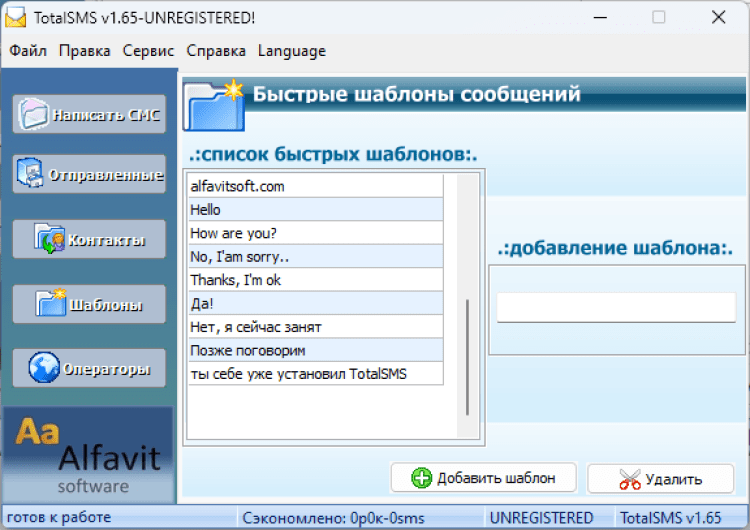Open the Файл menu

coord(28,51)
